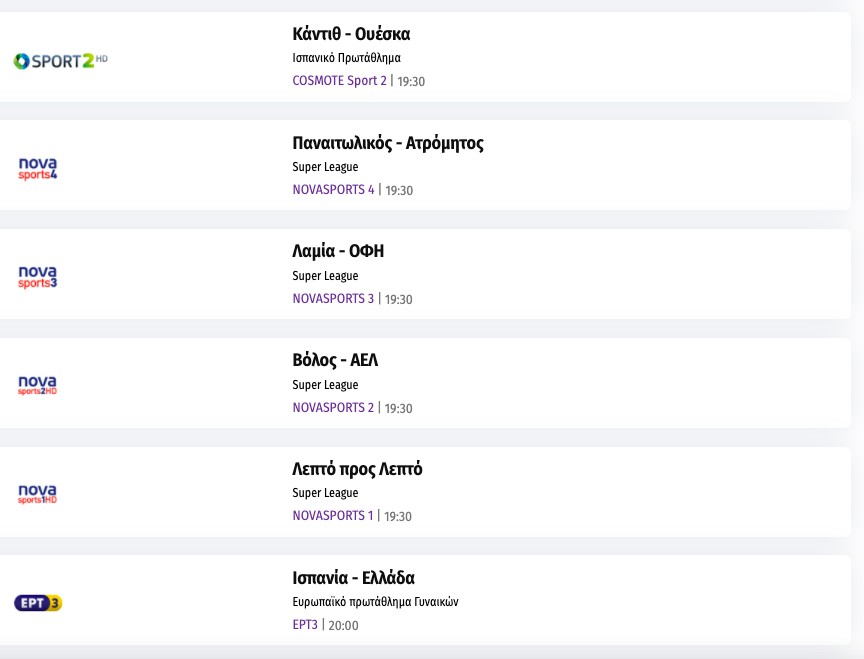Open the NOVASPORTS 4 channel link

(x=333, y=190)
